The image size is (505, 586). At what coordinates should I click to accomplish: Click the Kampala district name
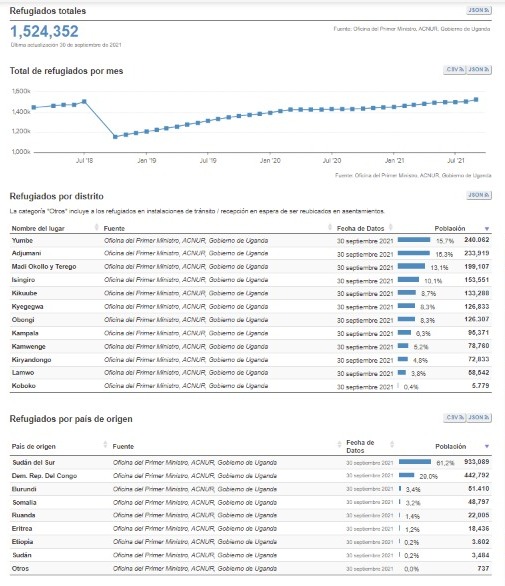[25, 333]
